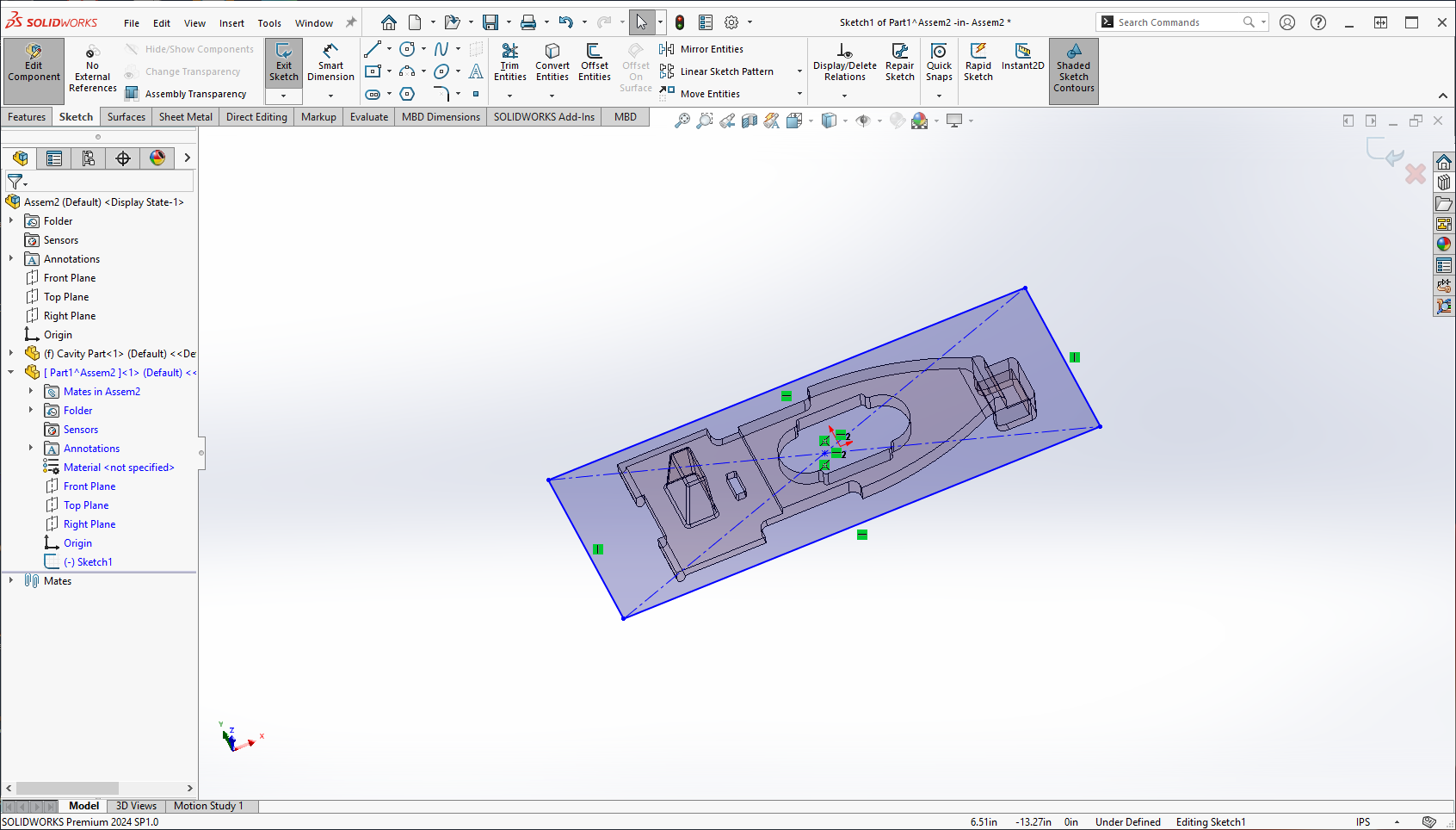Click Move Entities
Image resolution: width=1456 pixels, height=830 pixels.
pos(700,94)
